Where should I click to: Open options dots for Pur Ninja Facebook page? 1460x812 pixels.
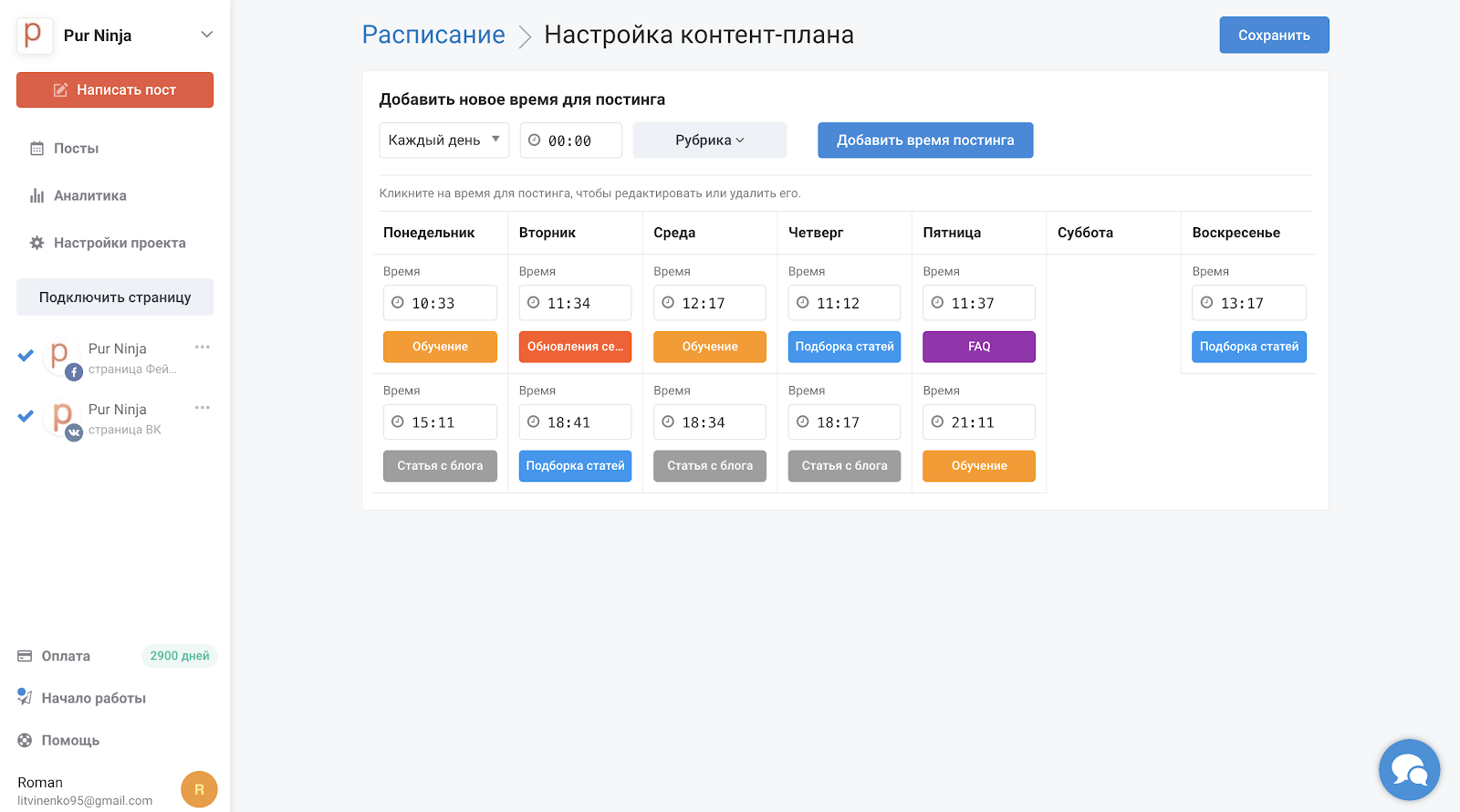203,347
